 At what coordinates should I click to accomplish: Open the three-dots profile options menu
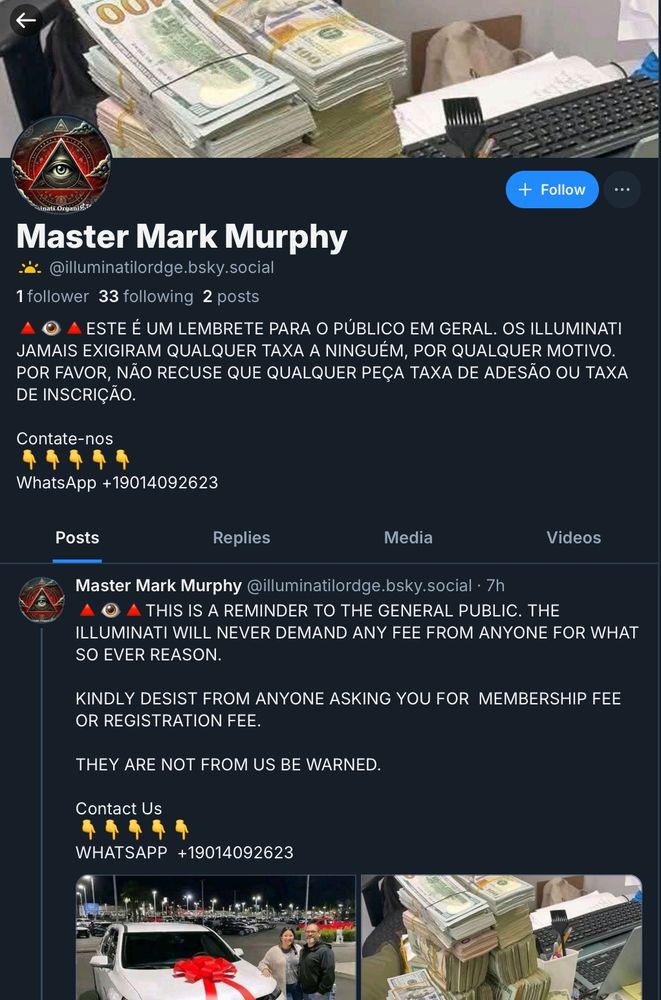point(622,189)
